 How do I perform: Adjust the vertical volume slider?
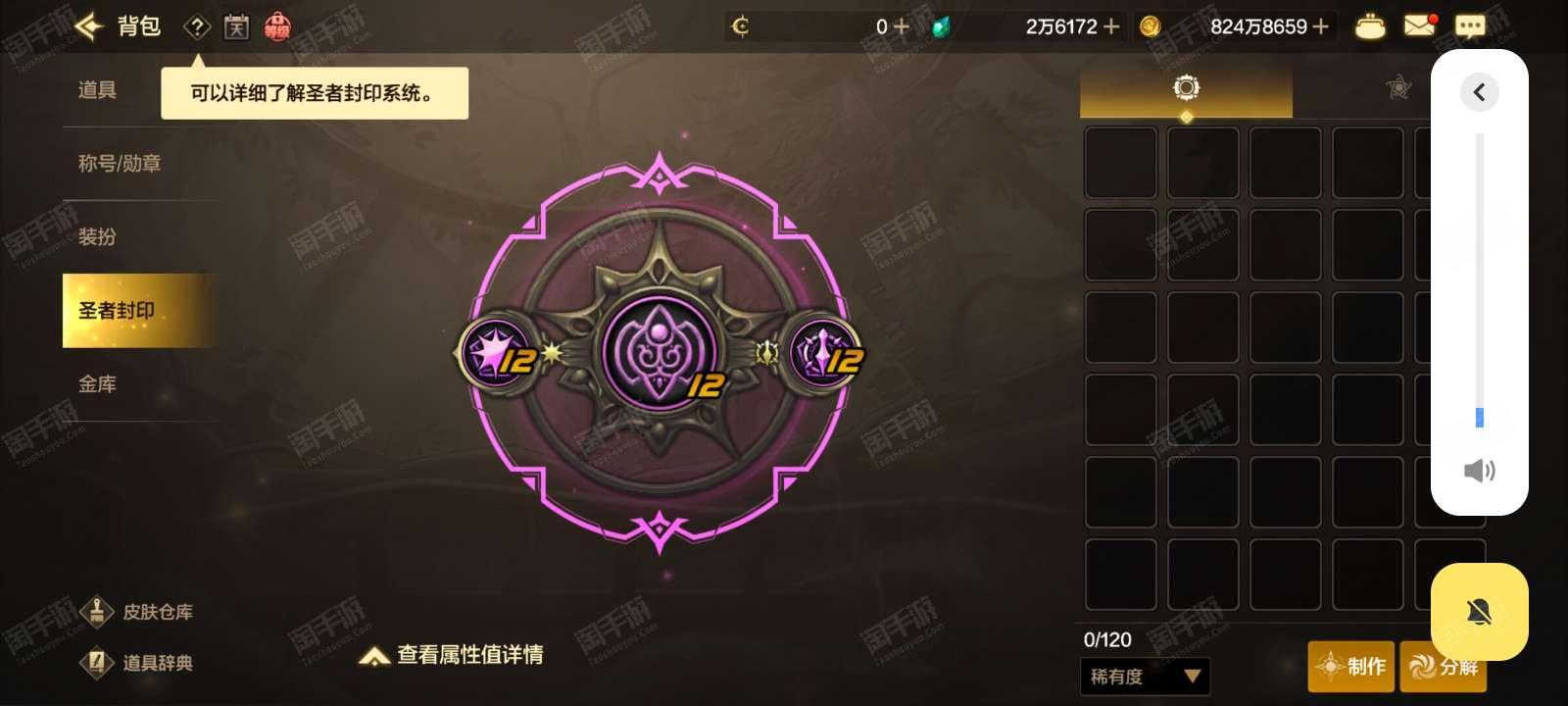click(1480, 280)
